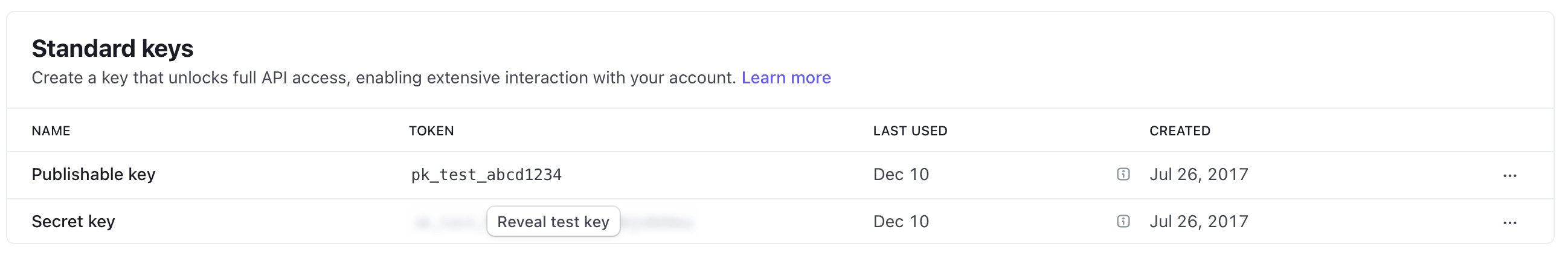Open the Learn more link

[785, 78]
